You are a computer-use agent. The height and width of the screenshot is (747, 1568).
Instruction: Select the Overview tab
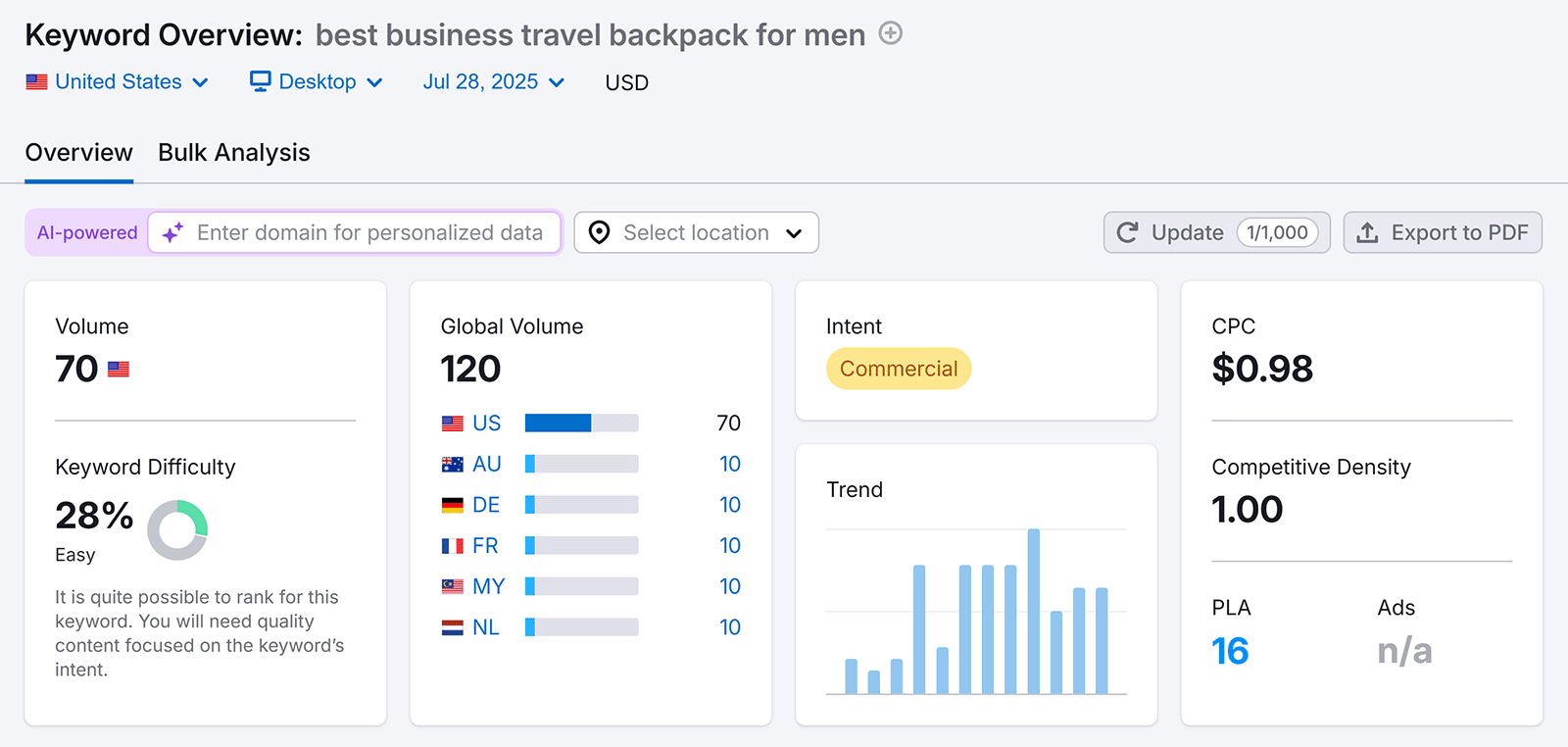(78, 153)
